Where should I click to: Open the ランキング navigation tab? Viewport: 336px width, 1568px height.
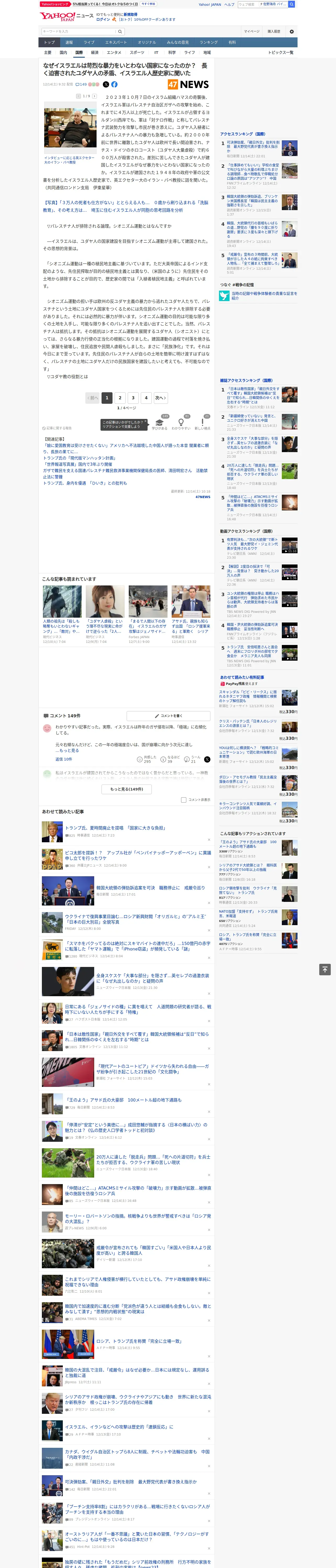point(209,43)
